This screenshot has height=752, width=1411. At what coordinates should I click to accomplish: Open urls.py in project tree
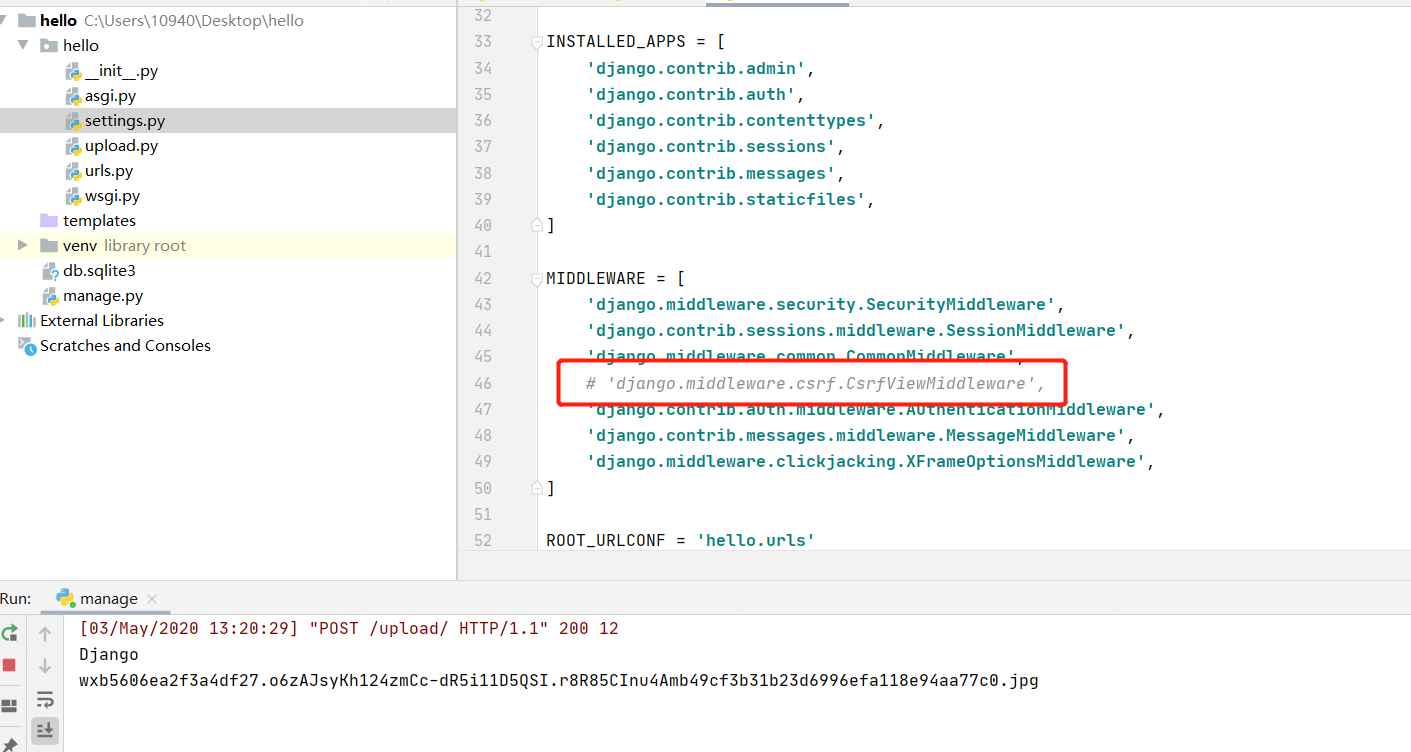tap(228, 171)
